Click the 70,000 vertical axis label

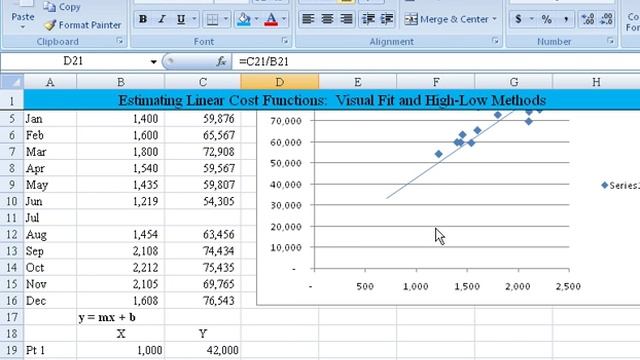click(286, 121)
